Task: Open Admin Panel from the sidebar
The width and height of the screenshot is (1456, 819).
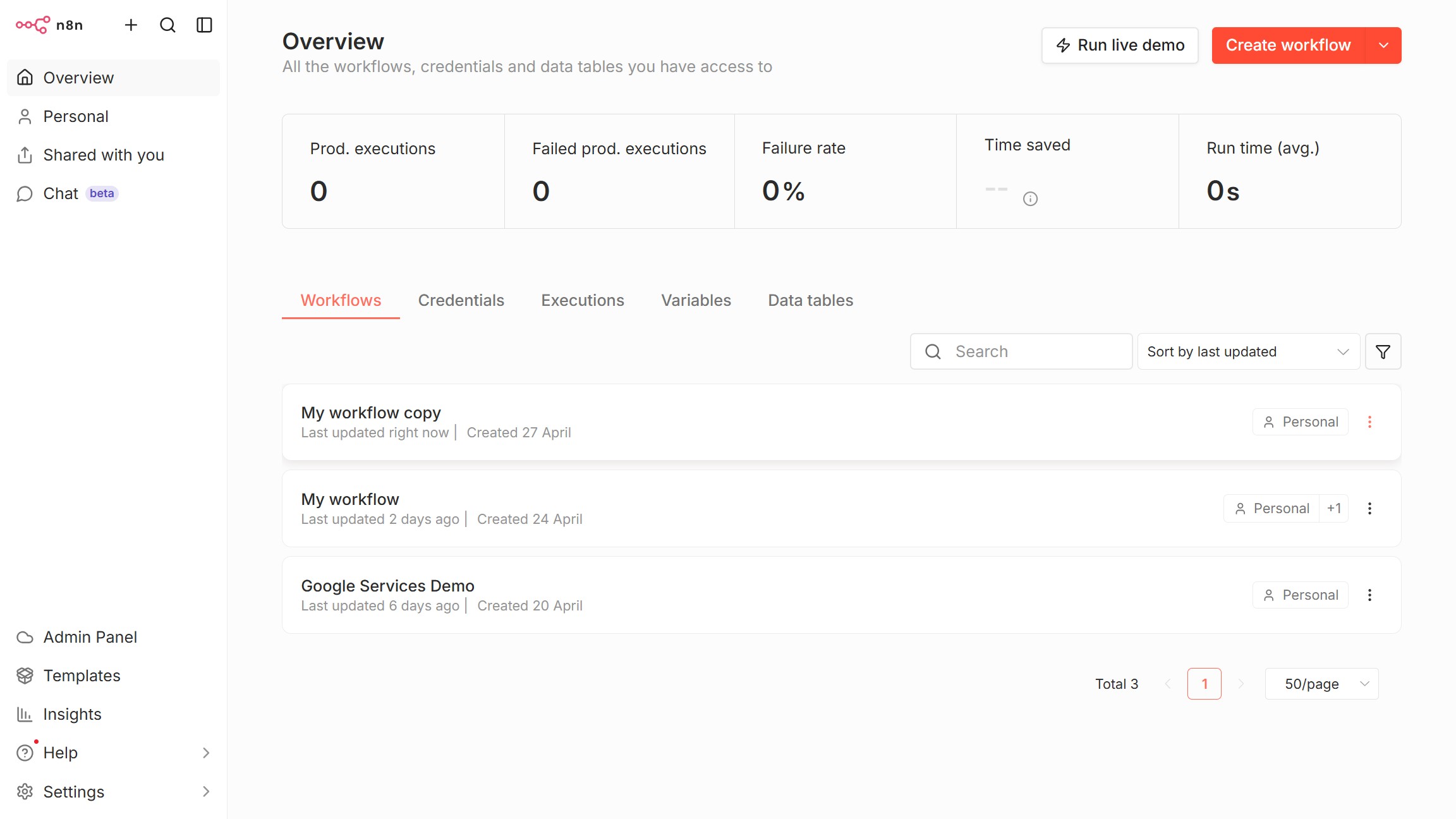Action: (113, 637)
